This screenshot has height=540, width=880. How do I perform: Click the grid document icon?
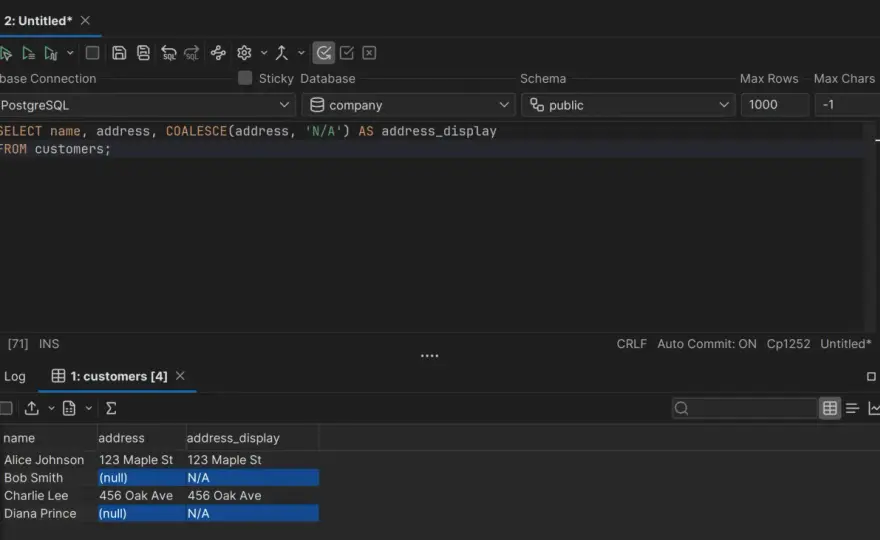click(x=69, y=408)
